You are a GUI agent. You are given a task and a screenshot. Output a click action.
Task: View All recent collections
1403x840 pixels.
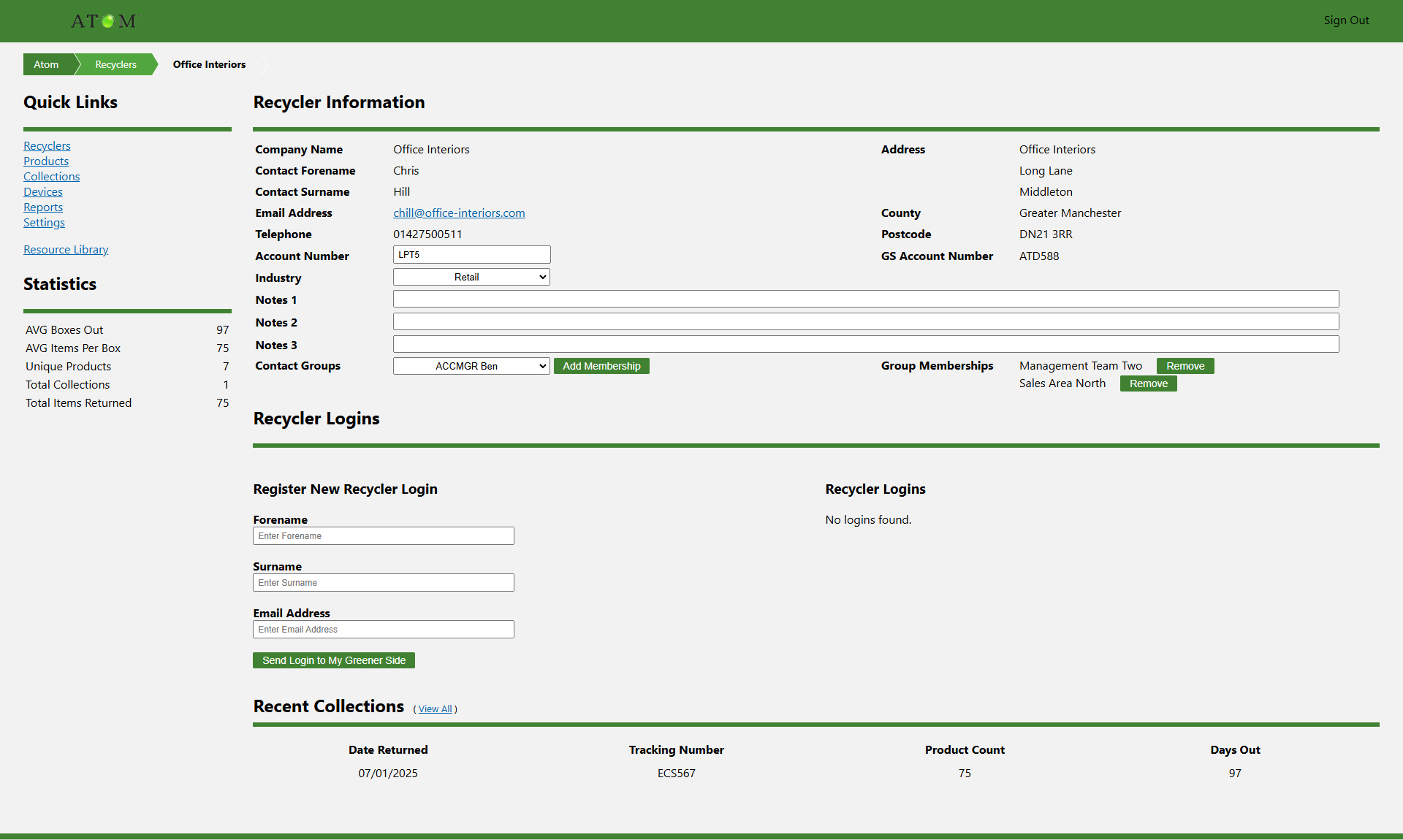point(435,709)
